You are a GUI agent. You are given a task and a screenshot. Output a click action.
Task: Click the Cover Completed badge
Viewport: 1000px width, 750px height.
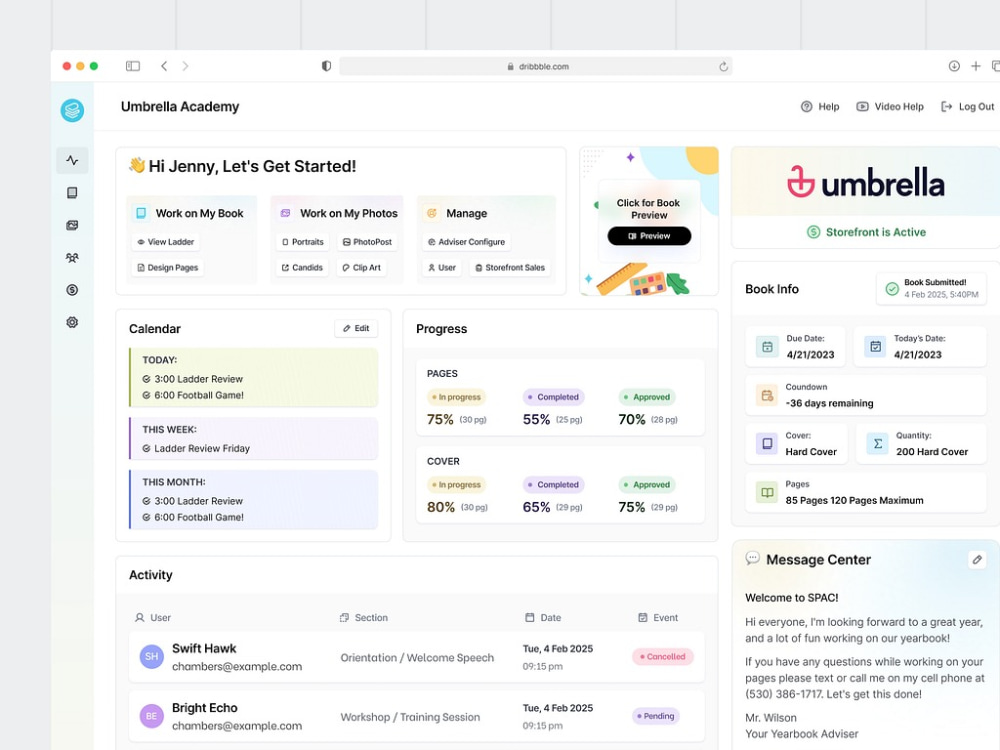(554, 485)
